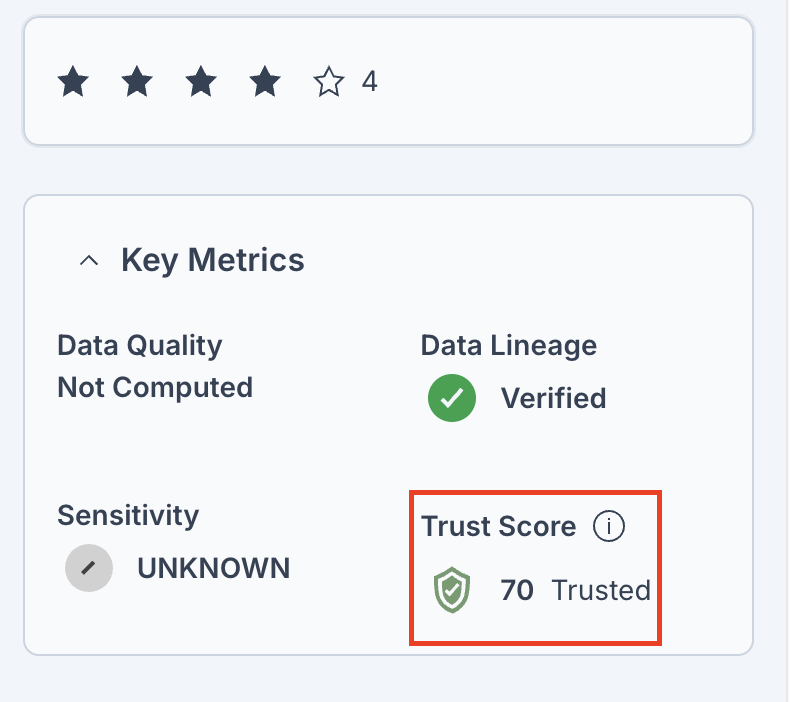This screenshot has height=702, width=790.
Task: Click the Verified lineage text
Action: [x=553, y=398]
